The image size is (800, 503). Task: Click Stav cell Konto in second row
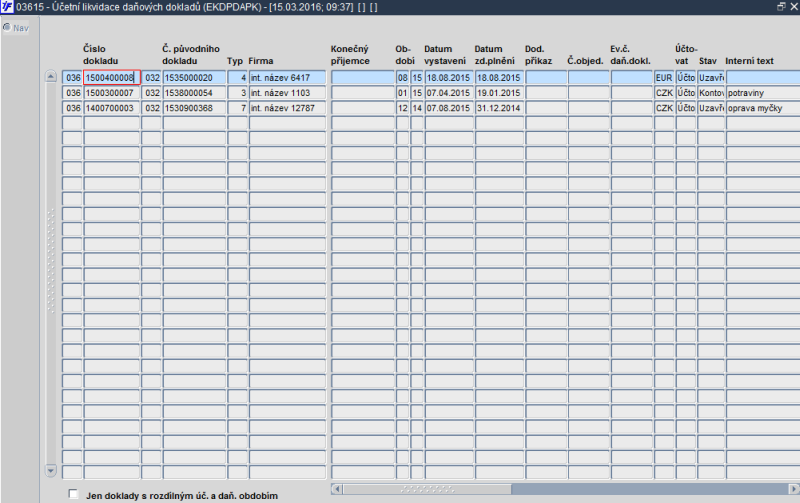(711, 93)
